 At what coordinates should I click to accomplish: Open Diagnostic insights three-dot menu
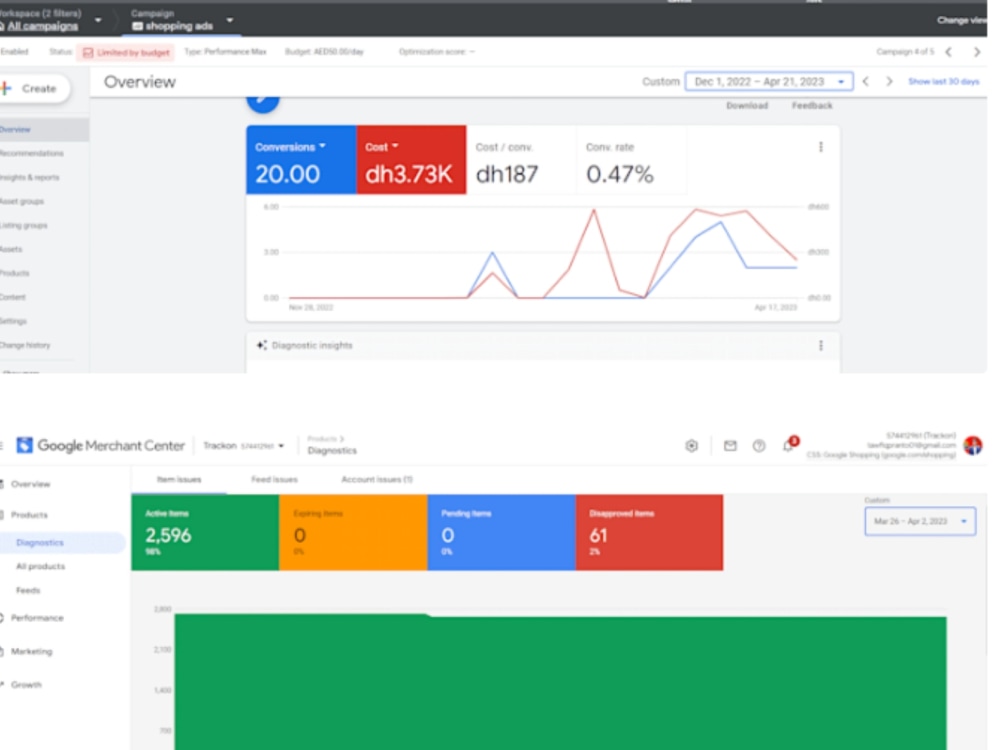[820, 346]
